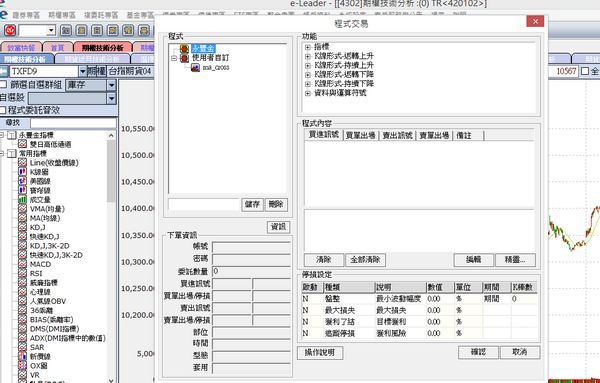This screenshot has width=600, height=383.
Task: Expand the K線形式-逆轉上升 node
Action: tap(308, 56)
